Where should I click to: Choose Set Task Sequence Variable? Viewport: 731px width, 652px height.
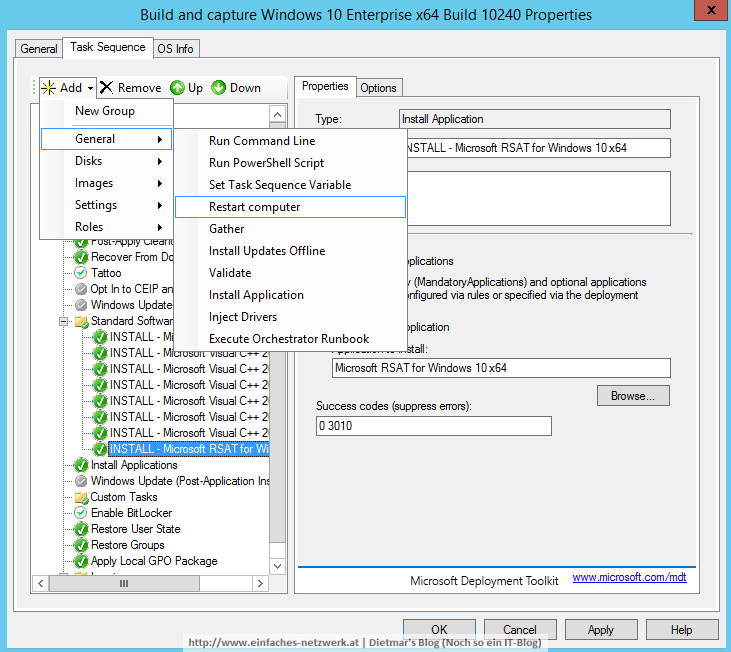point(290,185)
